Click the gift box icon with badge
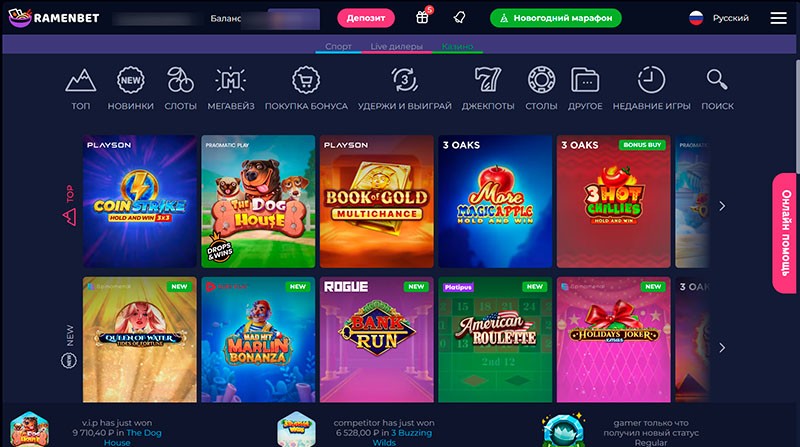The image size is (800, 447). 423,17
